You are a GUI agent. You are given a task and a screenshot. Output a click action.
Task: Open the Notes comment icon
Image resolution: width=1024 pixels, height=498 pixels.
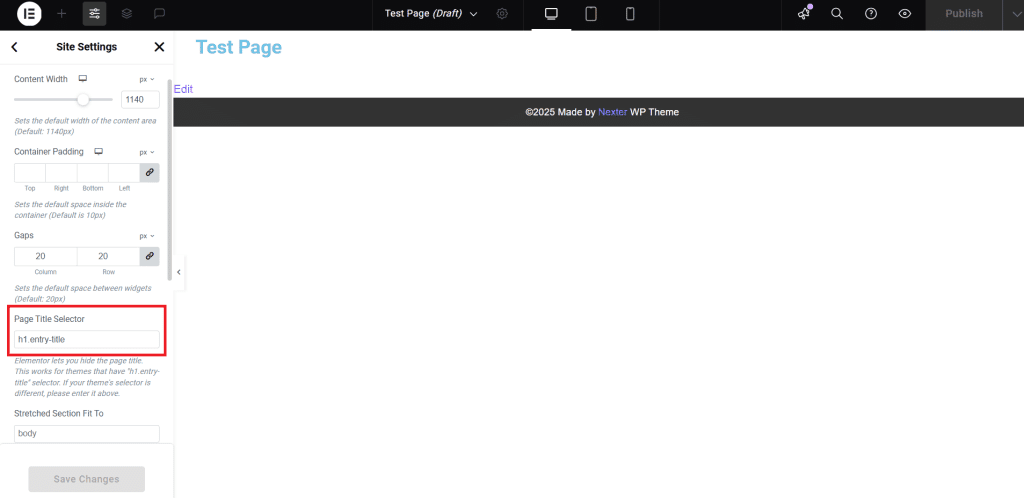click(x=159, y=14)
